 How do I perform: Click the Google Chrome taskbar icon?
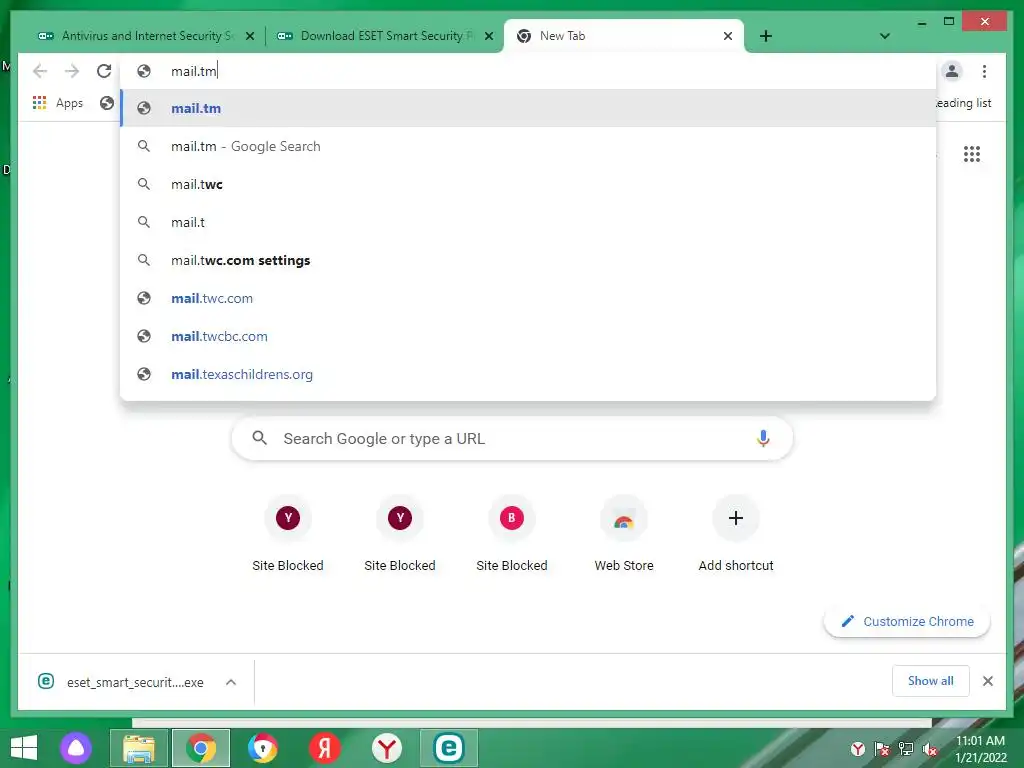(201, 748)
